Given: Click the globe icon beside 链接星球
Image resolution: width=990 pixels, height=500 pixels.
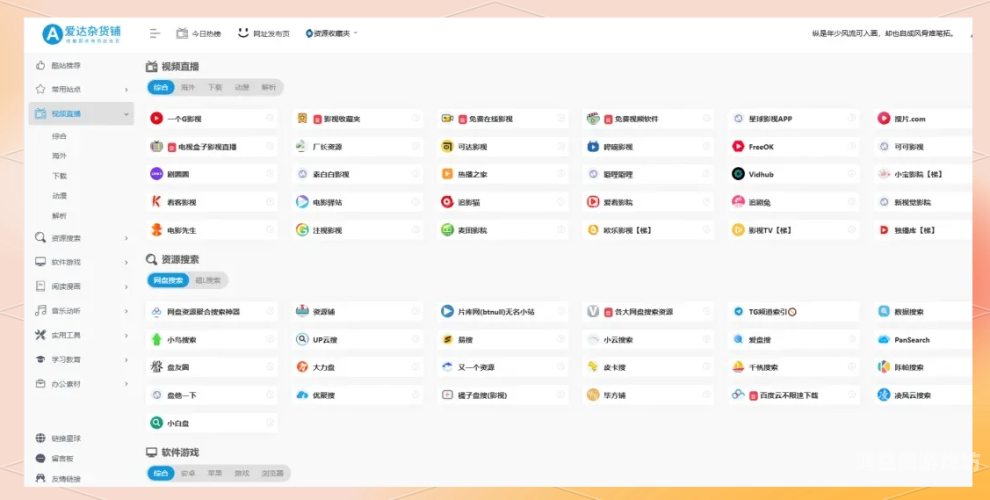Looking at the screenshot, I should click(40, 438).
